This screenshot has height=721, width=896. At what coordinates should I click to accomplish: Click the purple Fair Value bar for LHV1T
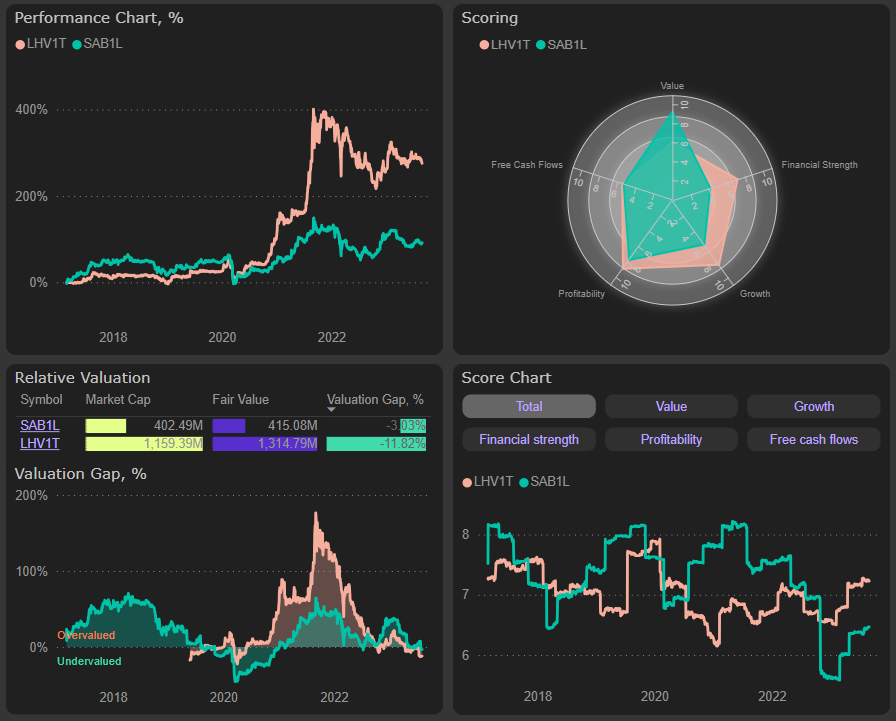coord(264,443)
